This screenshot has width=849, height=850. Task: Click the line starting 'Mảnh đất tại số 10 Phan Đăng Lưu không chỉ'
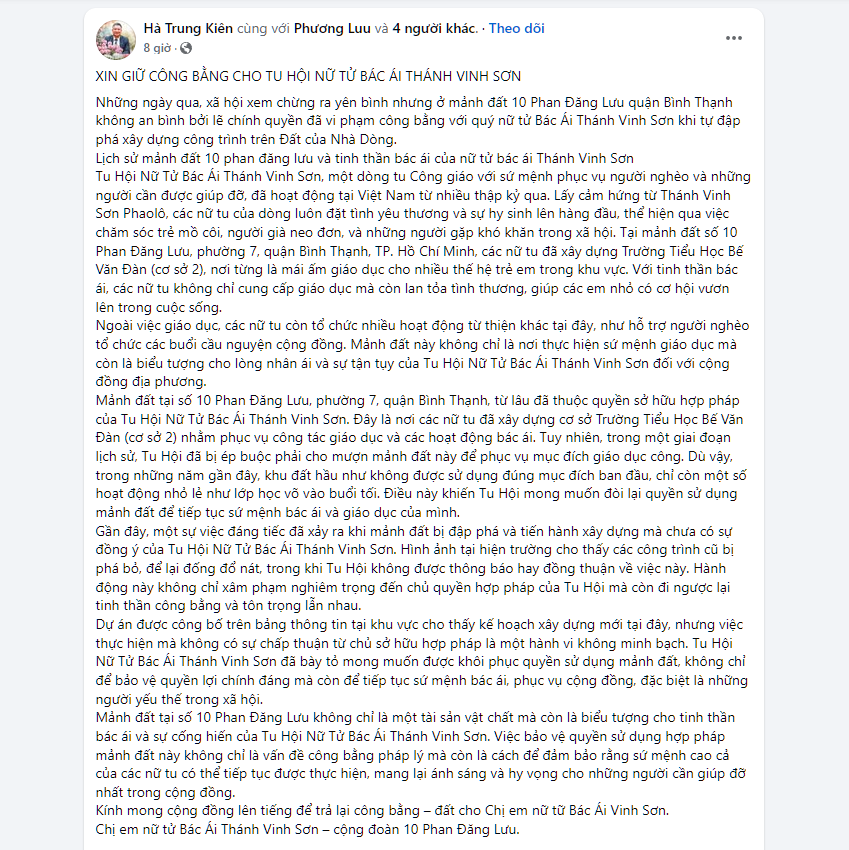(415, 718)
